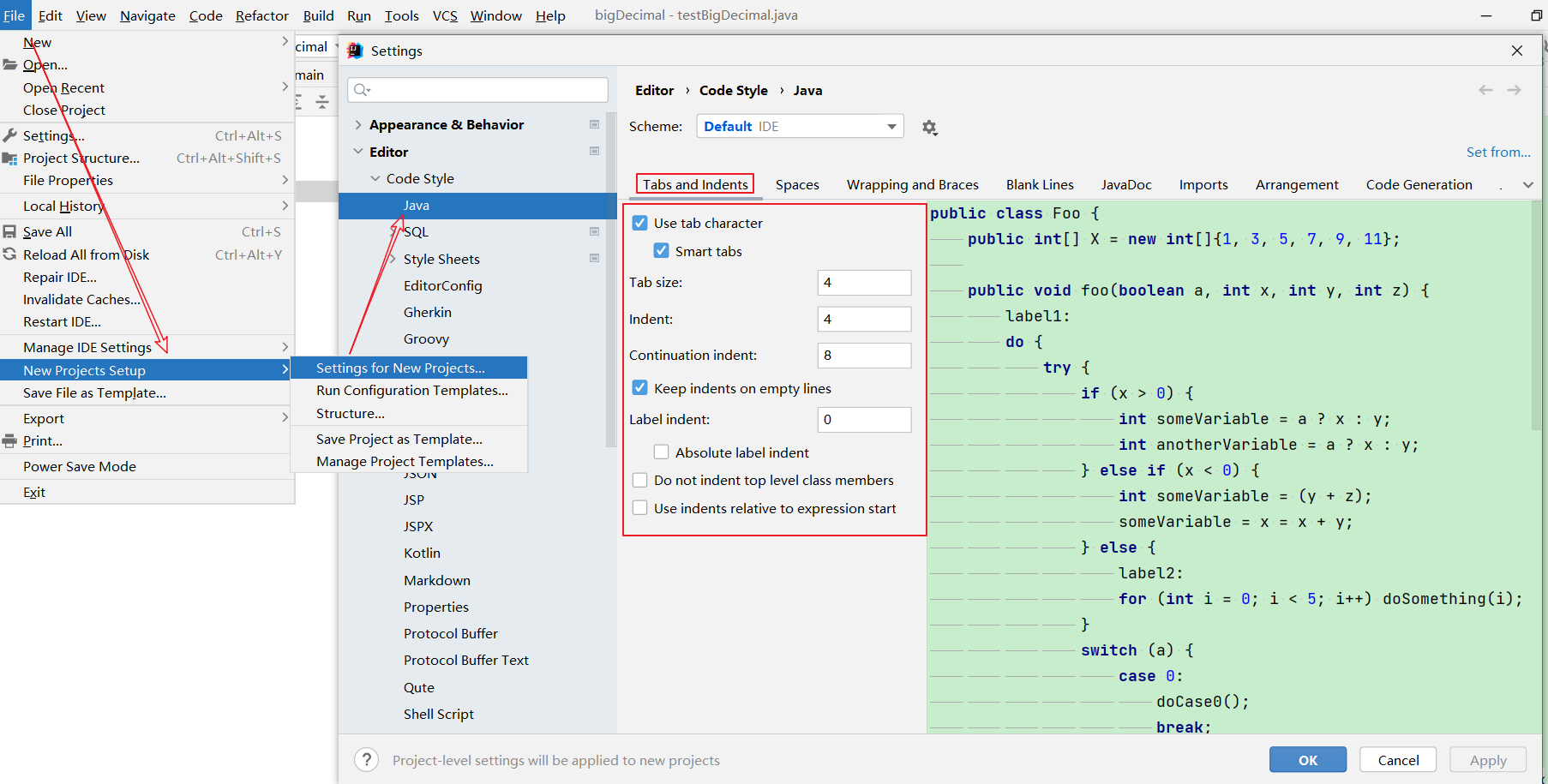Select Shell Script in the Code Style list
The width and height of the screenshot is (1548, 784).
[438, 714]
